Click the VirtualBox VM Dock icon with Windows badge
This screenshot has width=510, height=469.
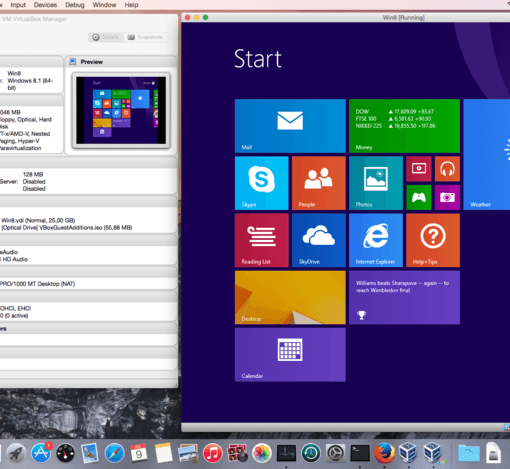point(433,453)
